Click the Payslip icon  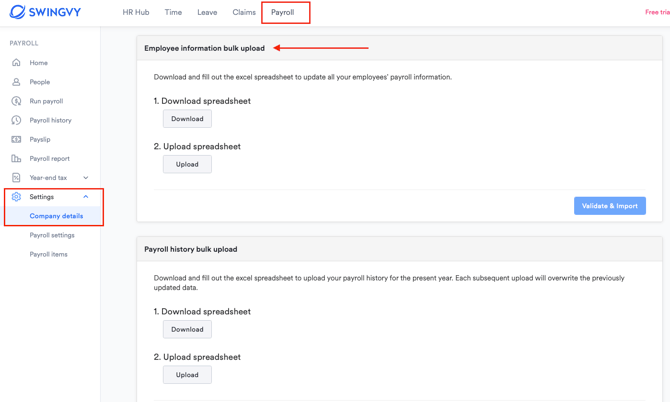point(16,139)
